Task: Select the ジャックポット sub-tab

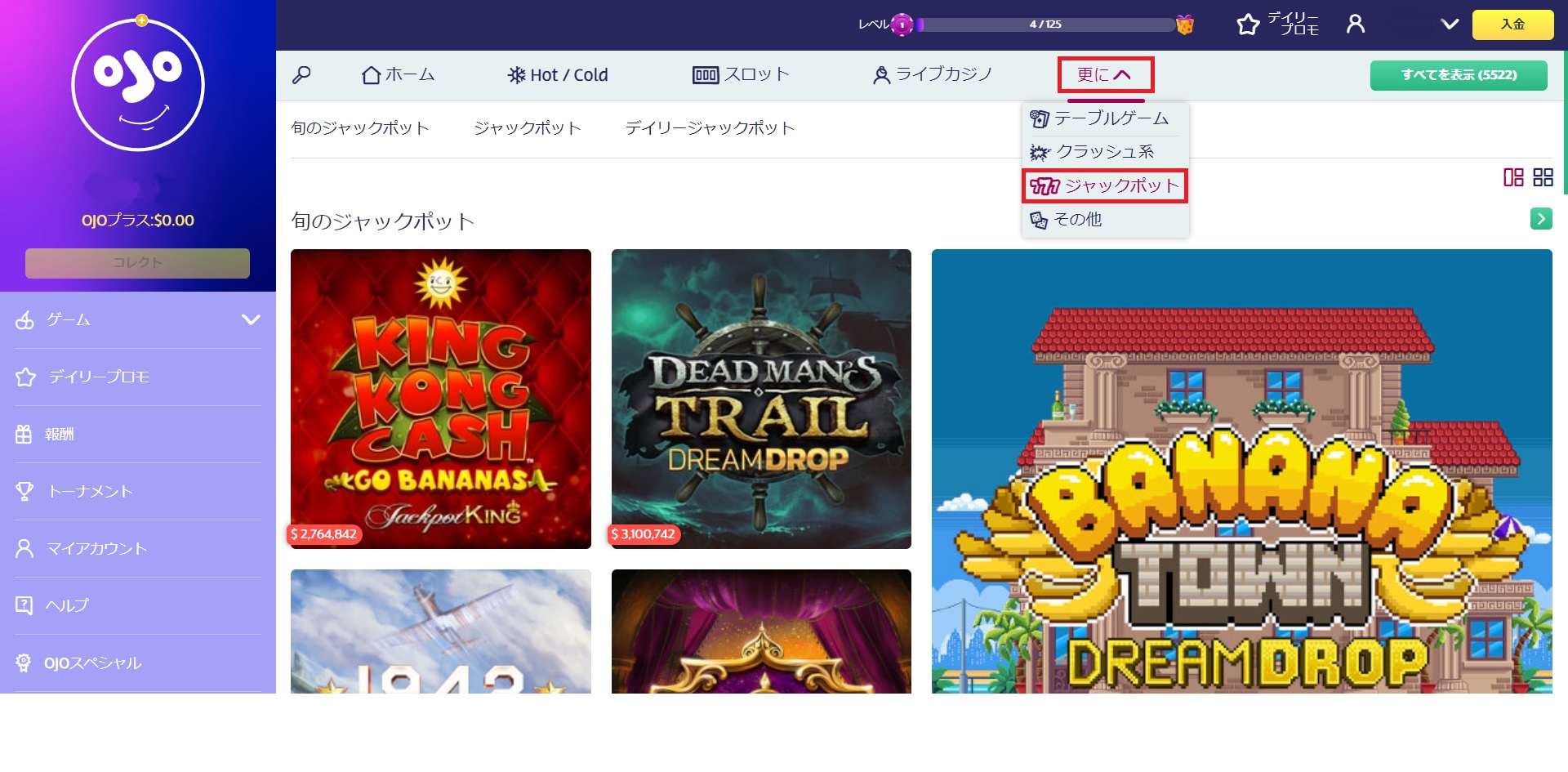Action: [x=528, y=128]
